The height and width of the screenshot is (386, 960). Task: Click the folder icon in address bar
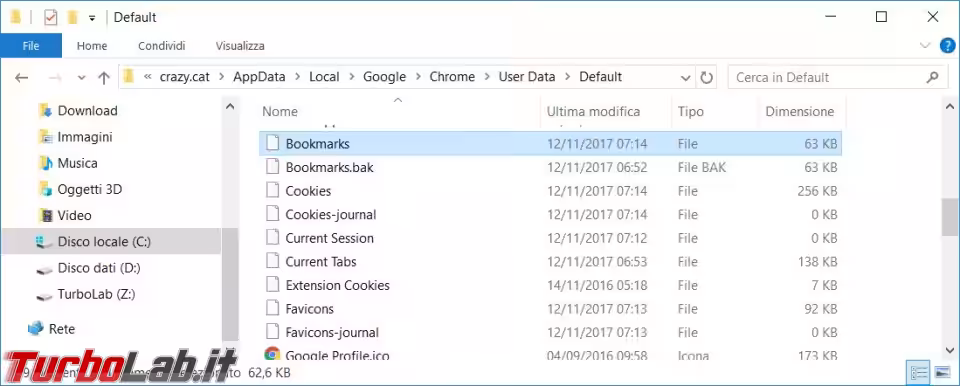click(129, 77)
